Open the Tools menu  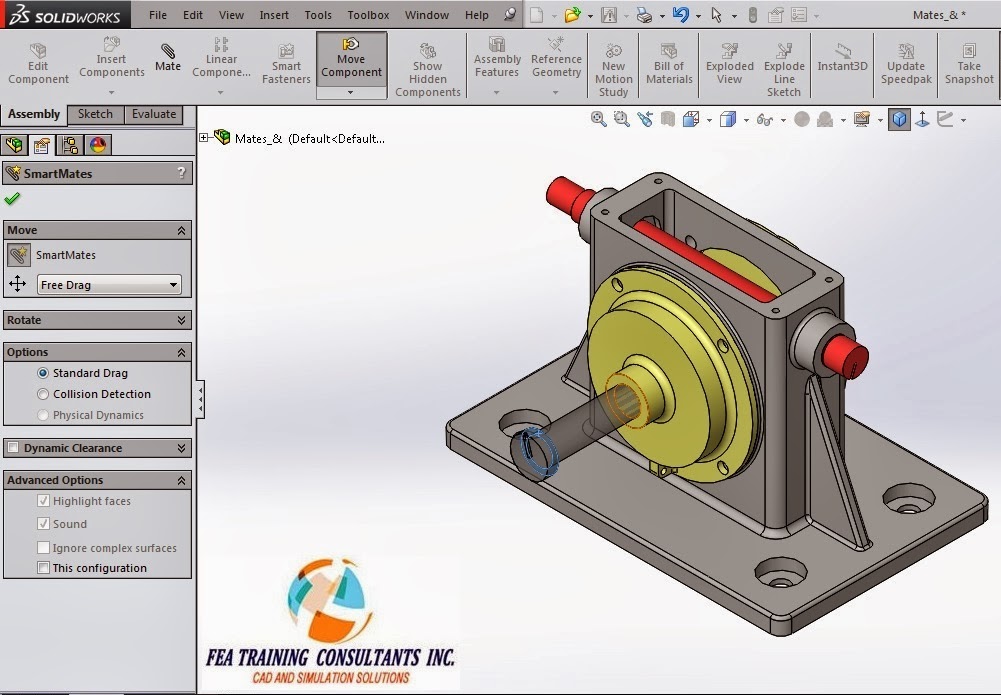[318, 15]
